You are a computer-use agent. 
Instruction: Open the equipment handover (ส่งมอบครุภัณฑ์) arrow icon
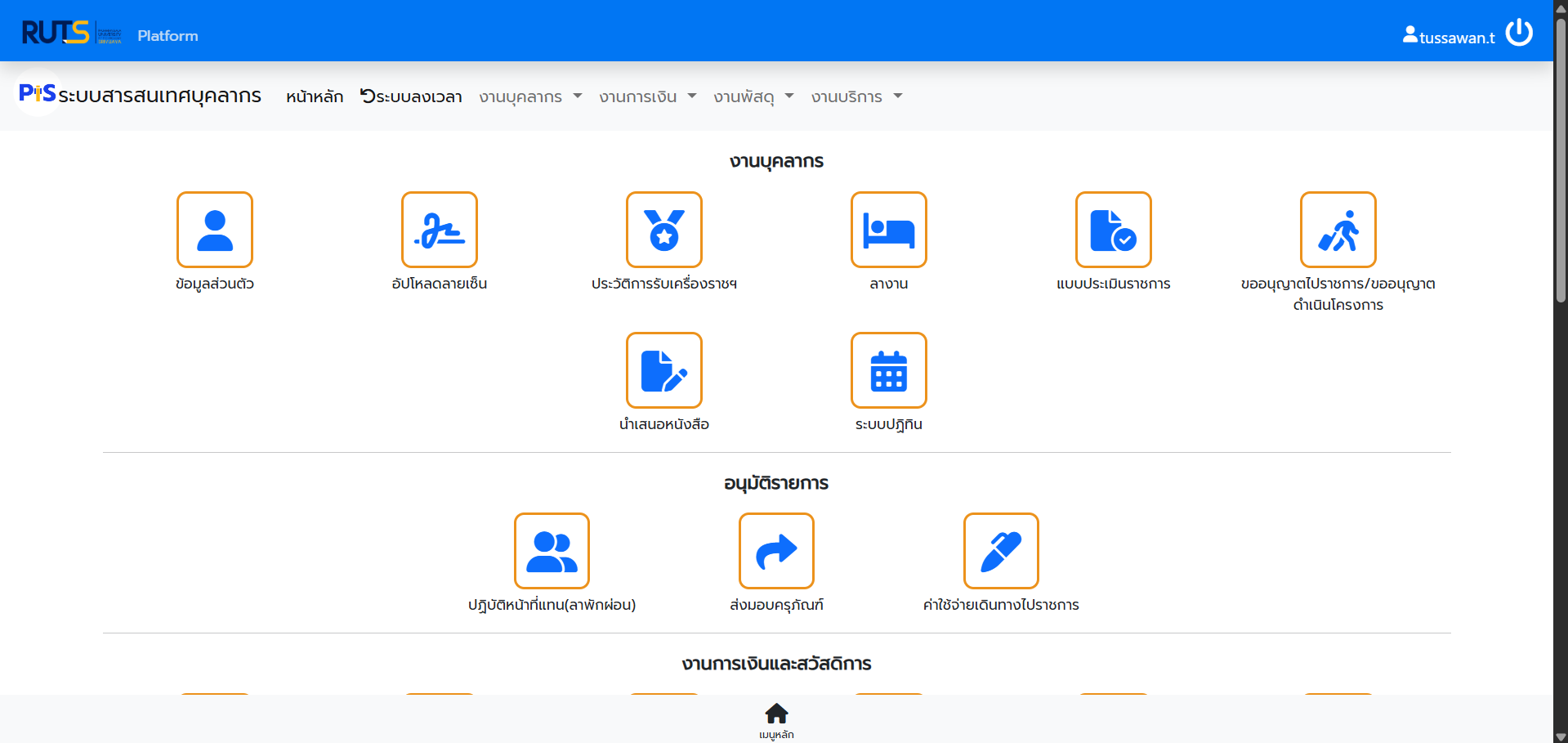coord(776,551)
